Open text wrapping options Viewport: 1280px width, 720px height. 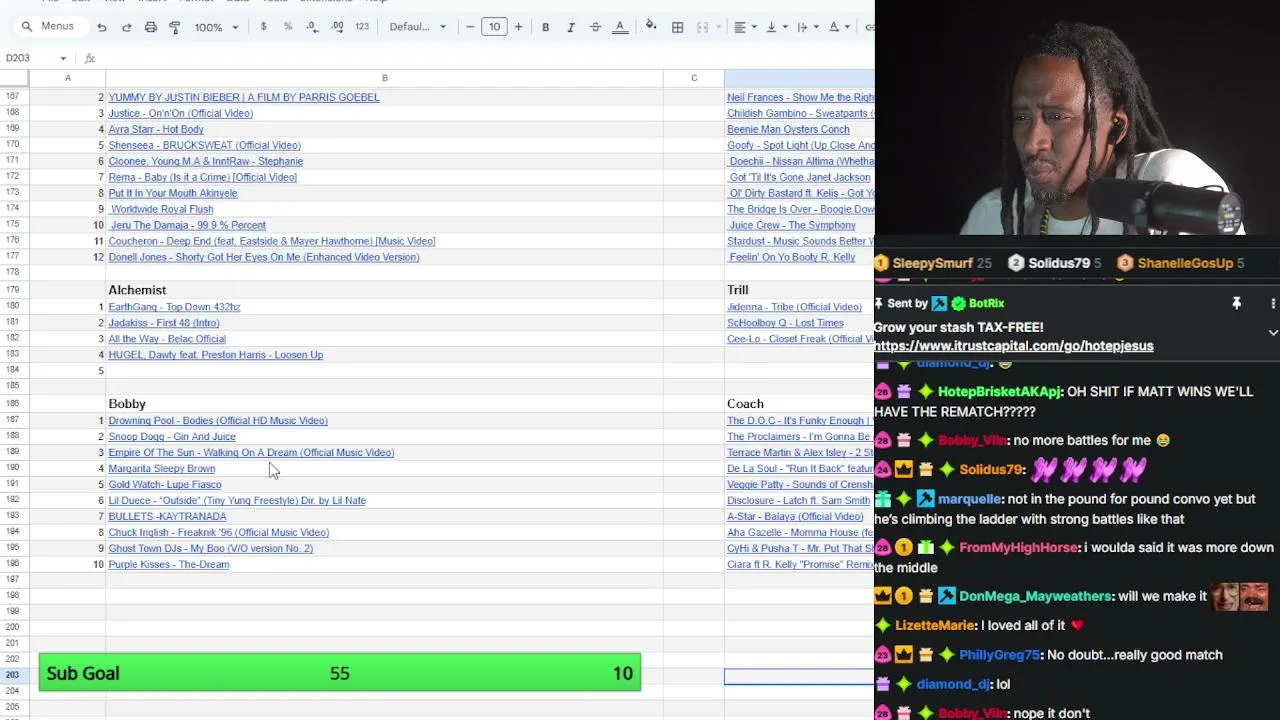pos(806,27)
